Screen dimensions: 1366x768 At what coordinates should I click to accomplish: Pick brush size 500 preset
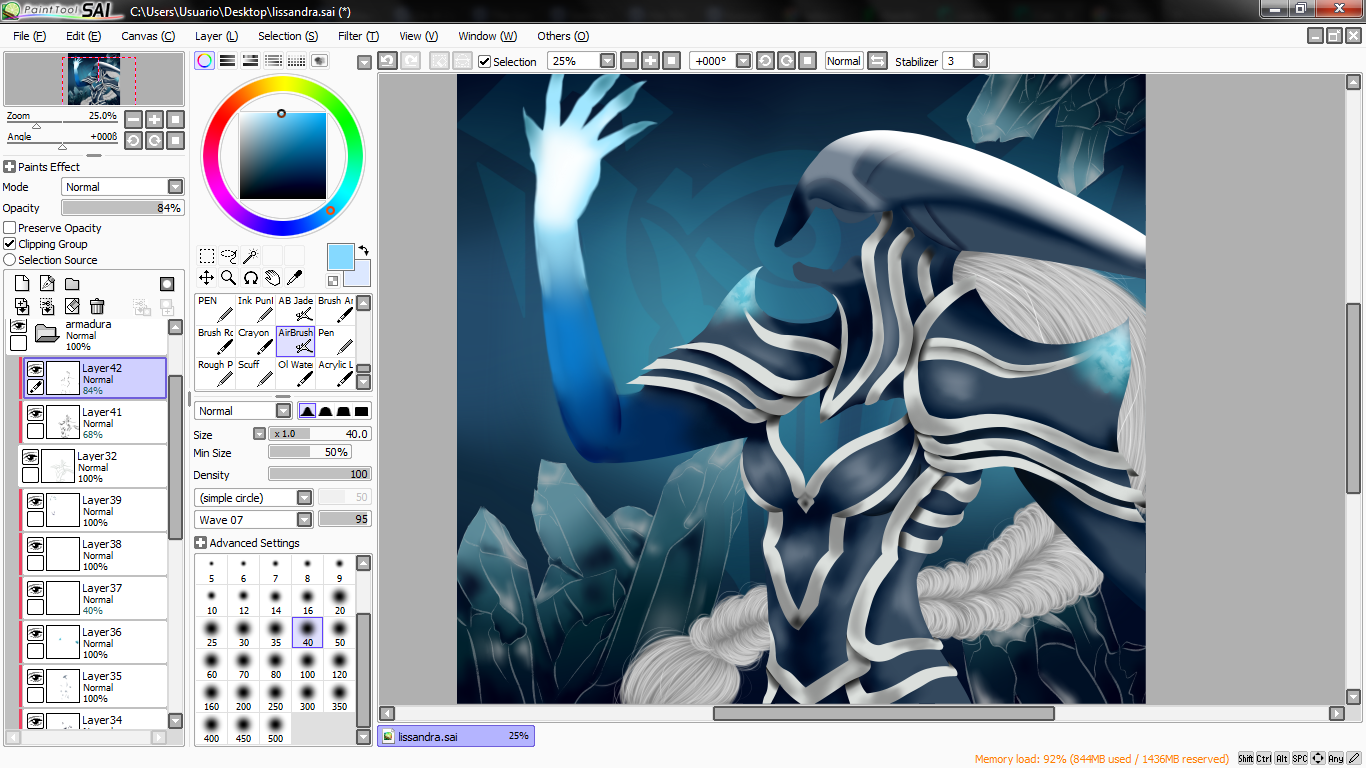click(x=275, y=728)
